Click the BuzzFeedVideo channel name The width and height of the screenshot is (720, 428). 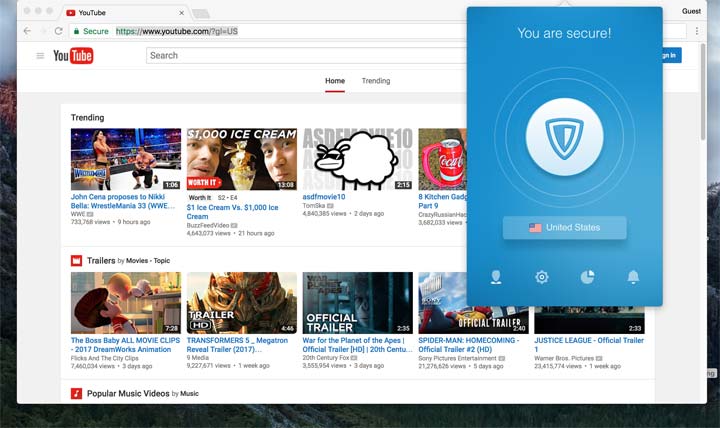coord(208,225)
